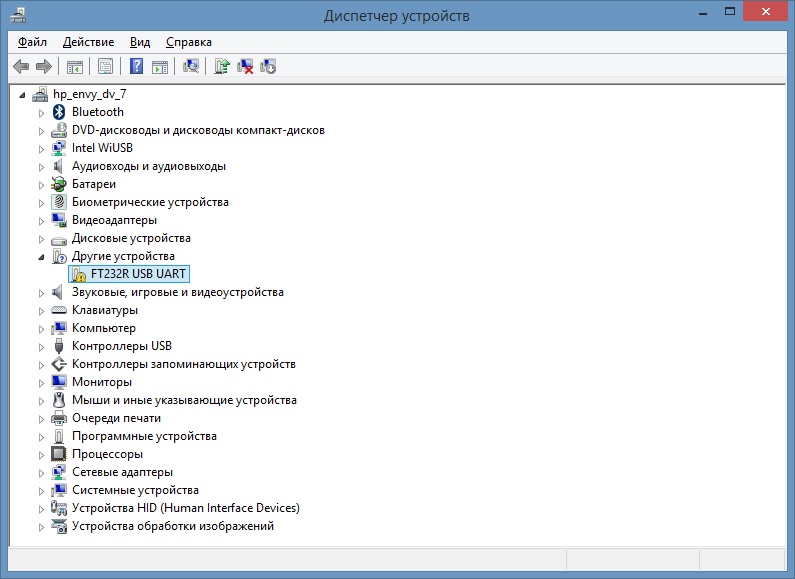The width and height of the screenshot is (795, 579).
Task: Click the DVD drive category icon
Action: click(59, 130)
